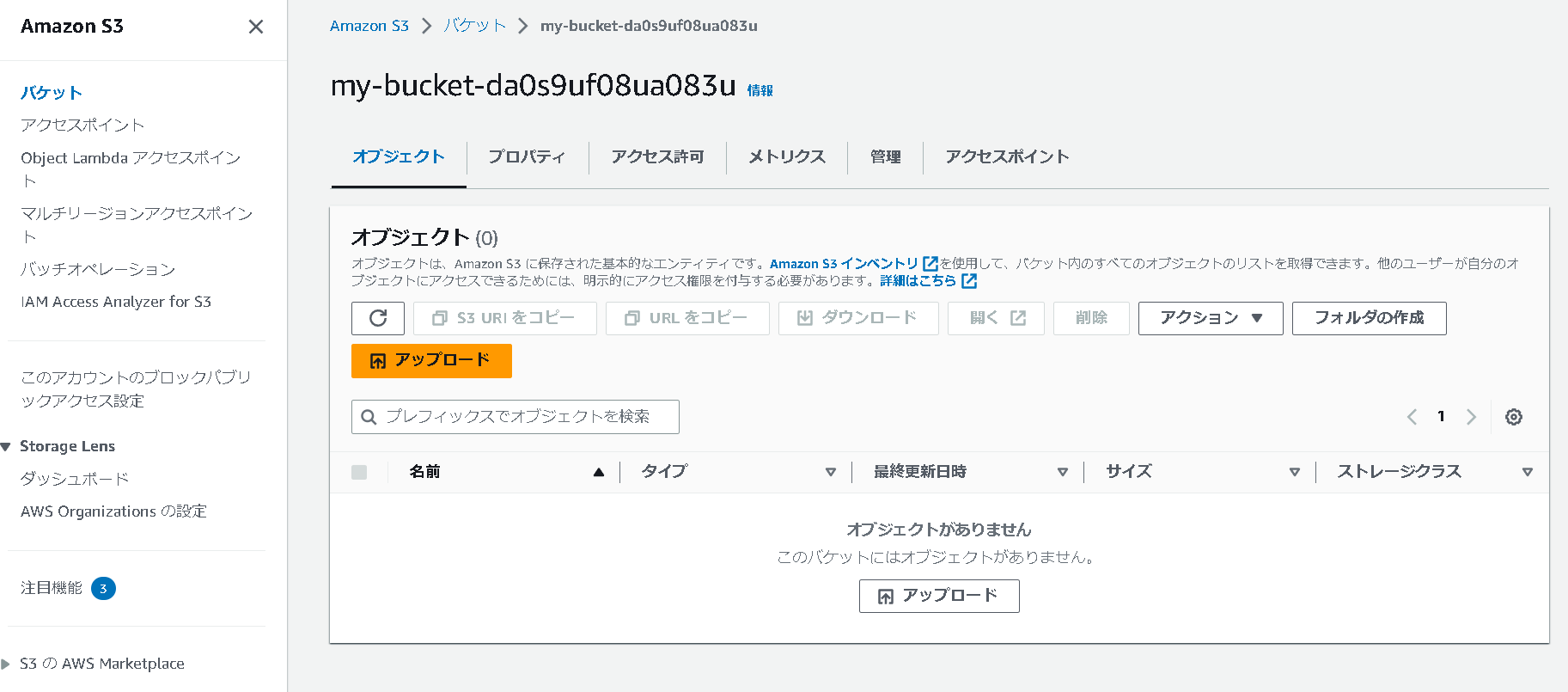Click the 情報 link beside bucket name

(760, 90)
